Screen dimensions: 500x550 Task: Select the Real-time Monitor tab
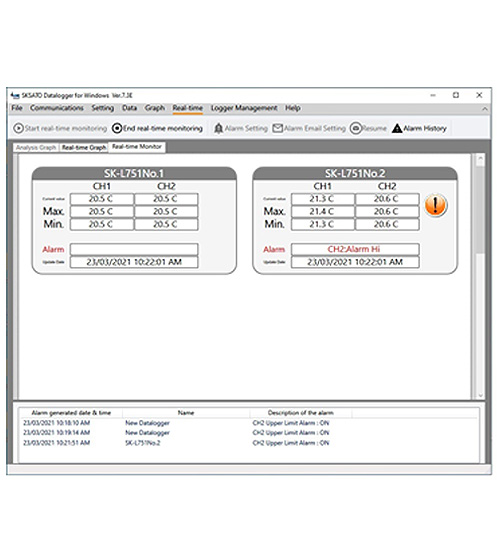(137, 147)
